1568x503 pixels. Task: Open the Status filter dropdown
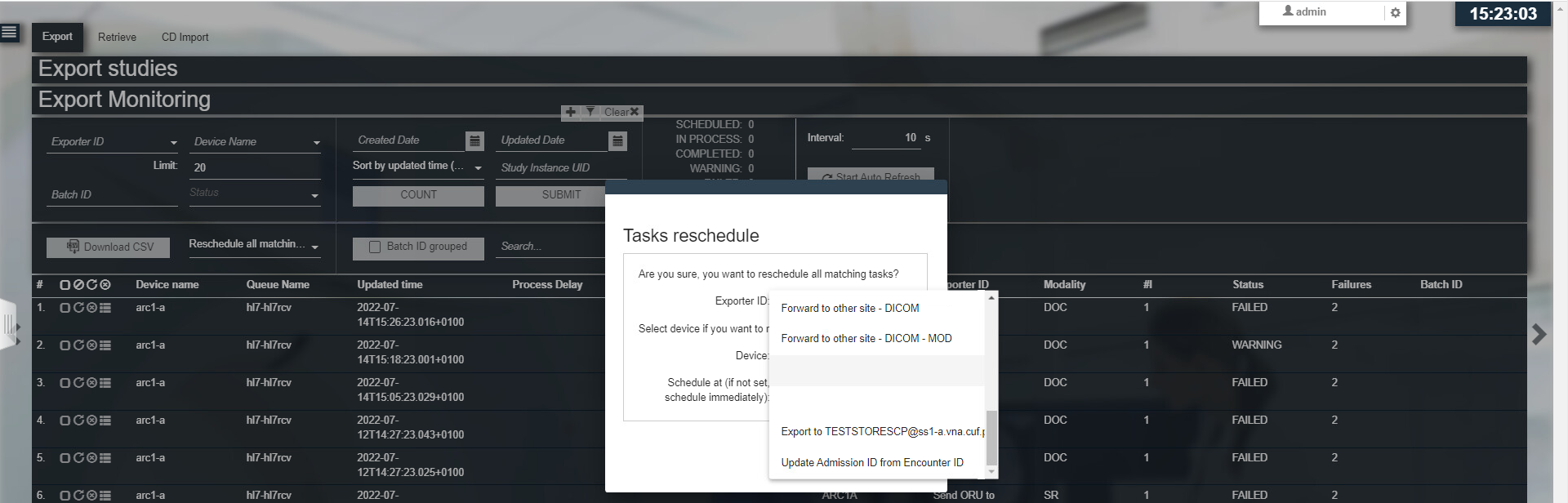[x=255, y=194]
